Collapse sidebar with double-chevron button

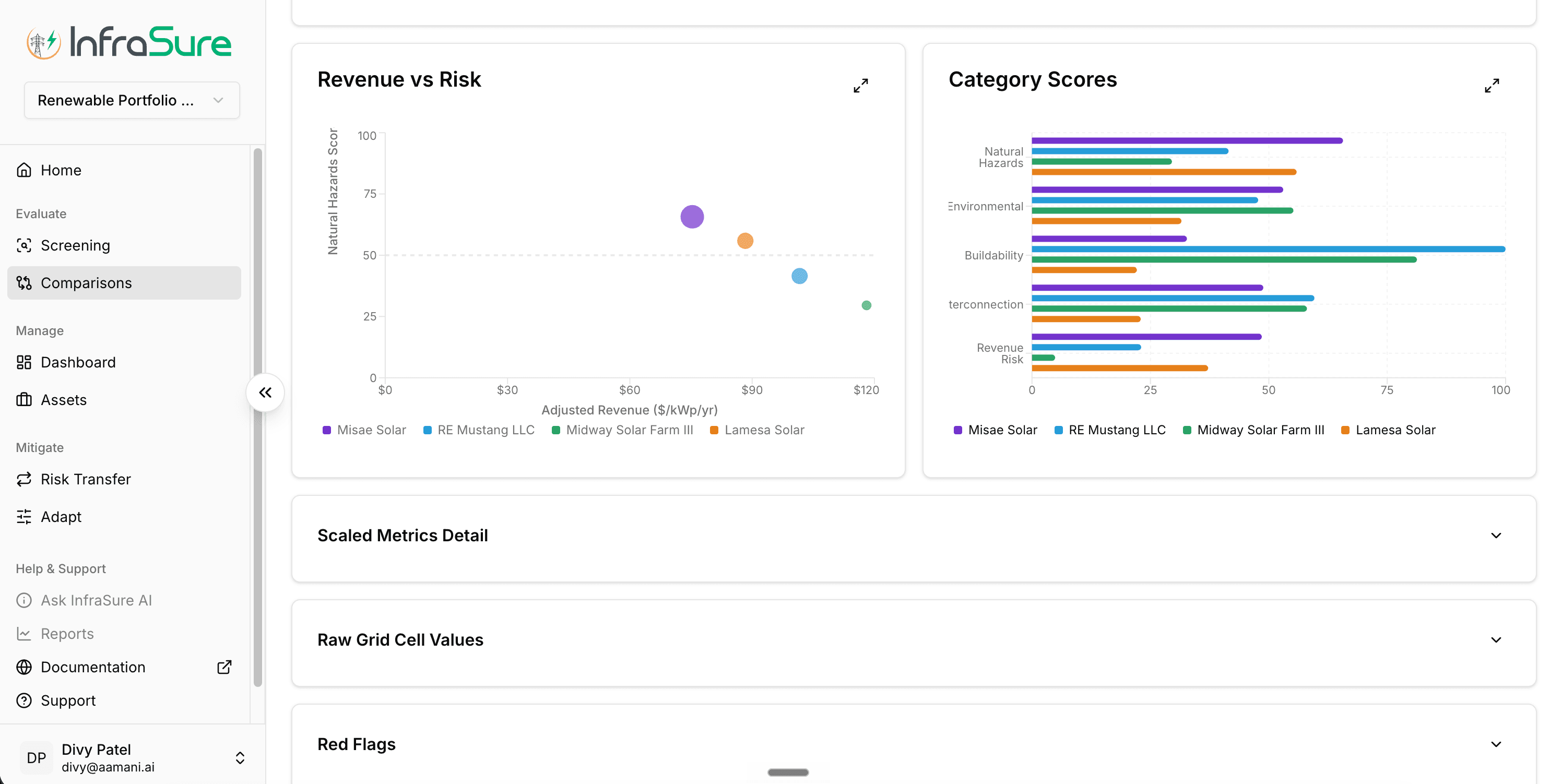pyautogui.click(x=265, y=393)
